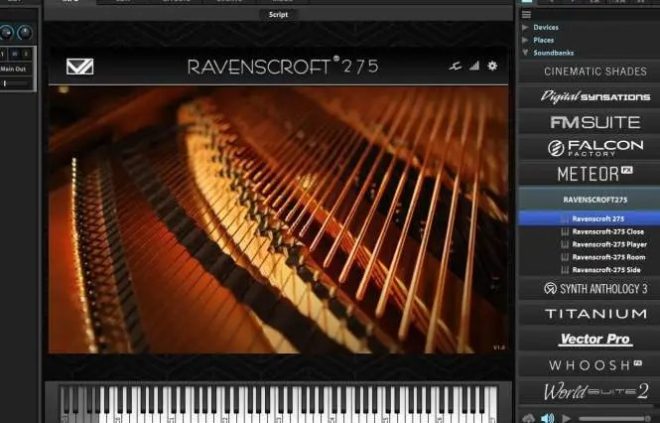Click the checkmark logo left of the Ravenscroft title
660x423 pixels.
pos(80,67)
